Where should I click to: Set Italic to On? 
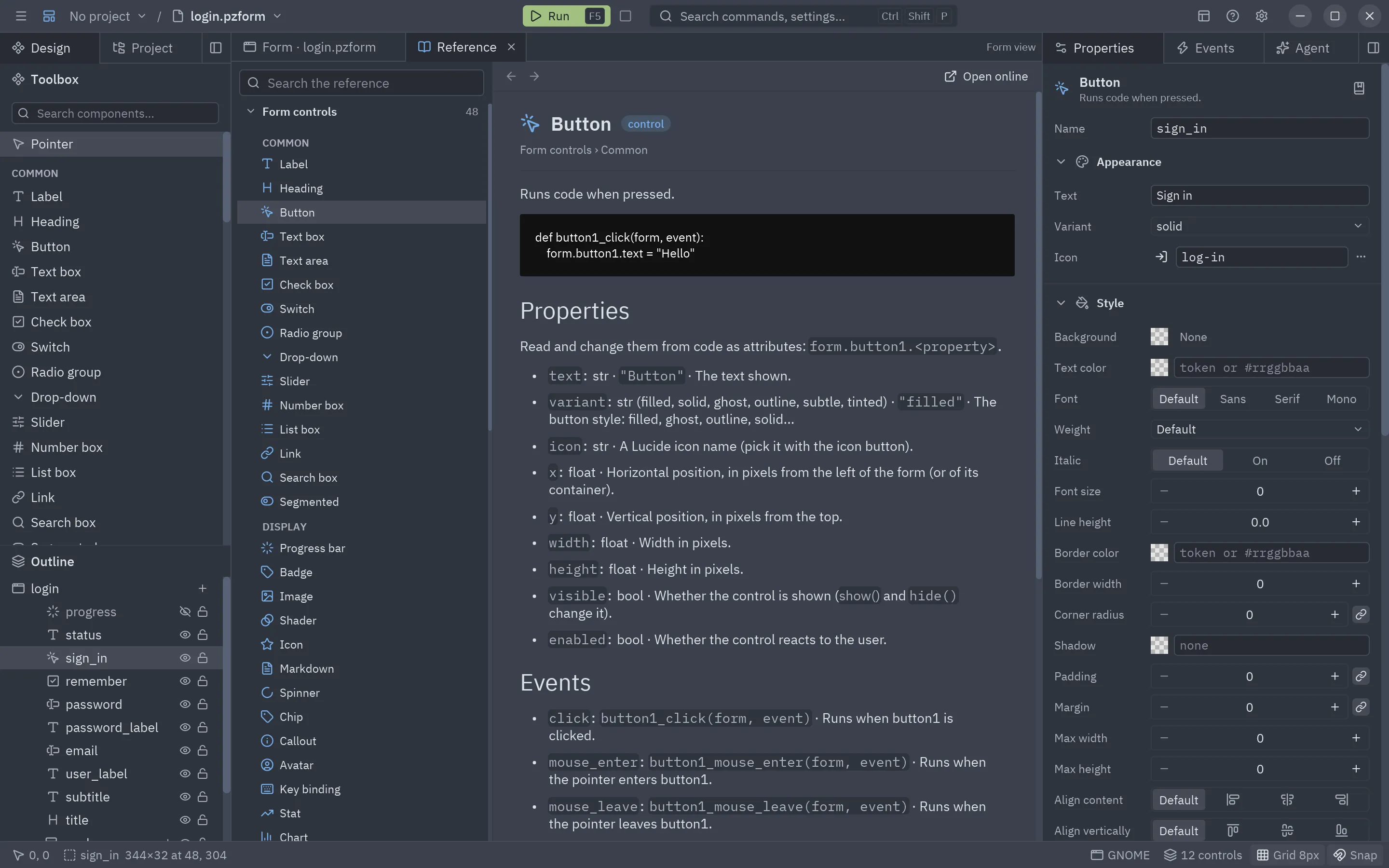tap(1260, 461)
